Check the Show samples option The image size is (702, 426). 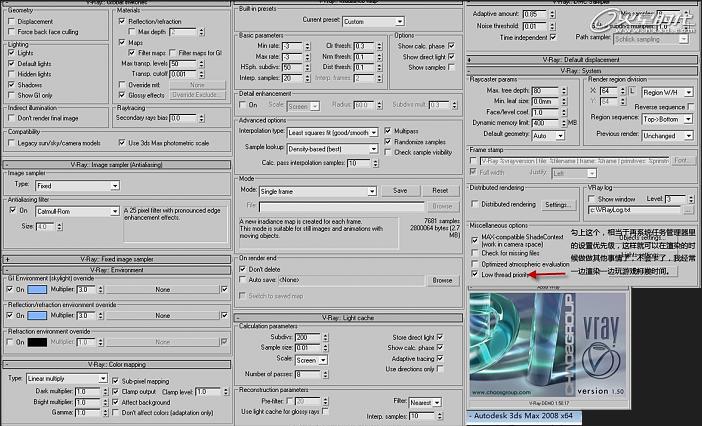point(451,67)
